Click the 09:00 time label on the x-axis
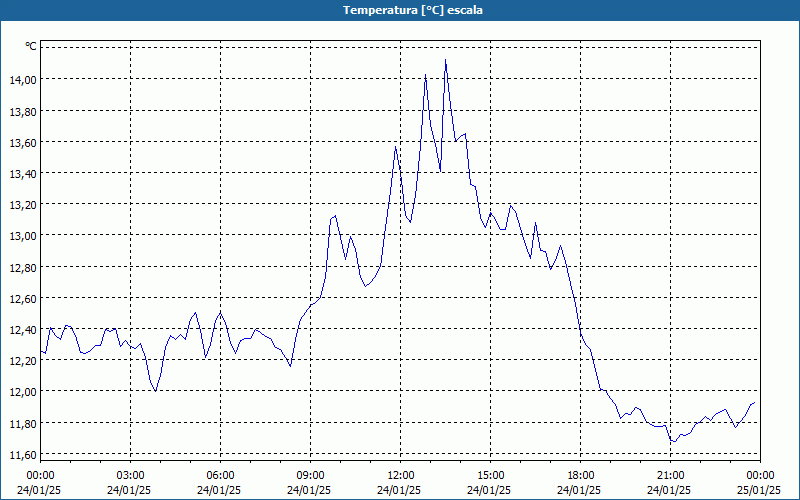800x500 pixels. point(310,474)
